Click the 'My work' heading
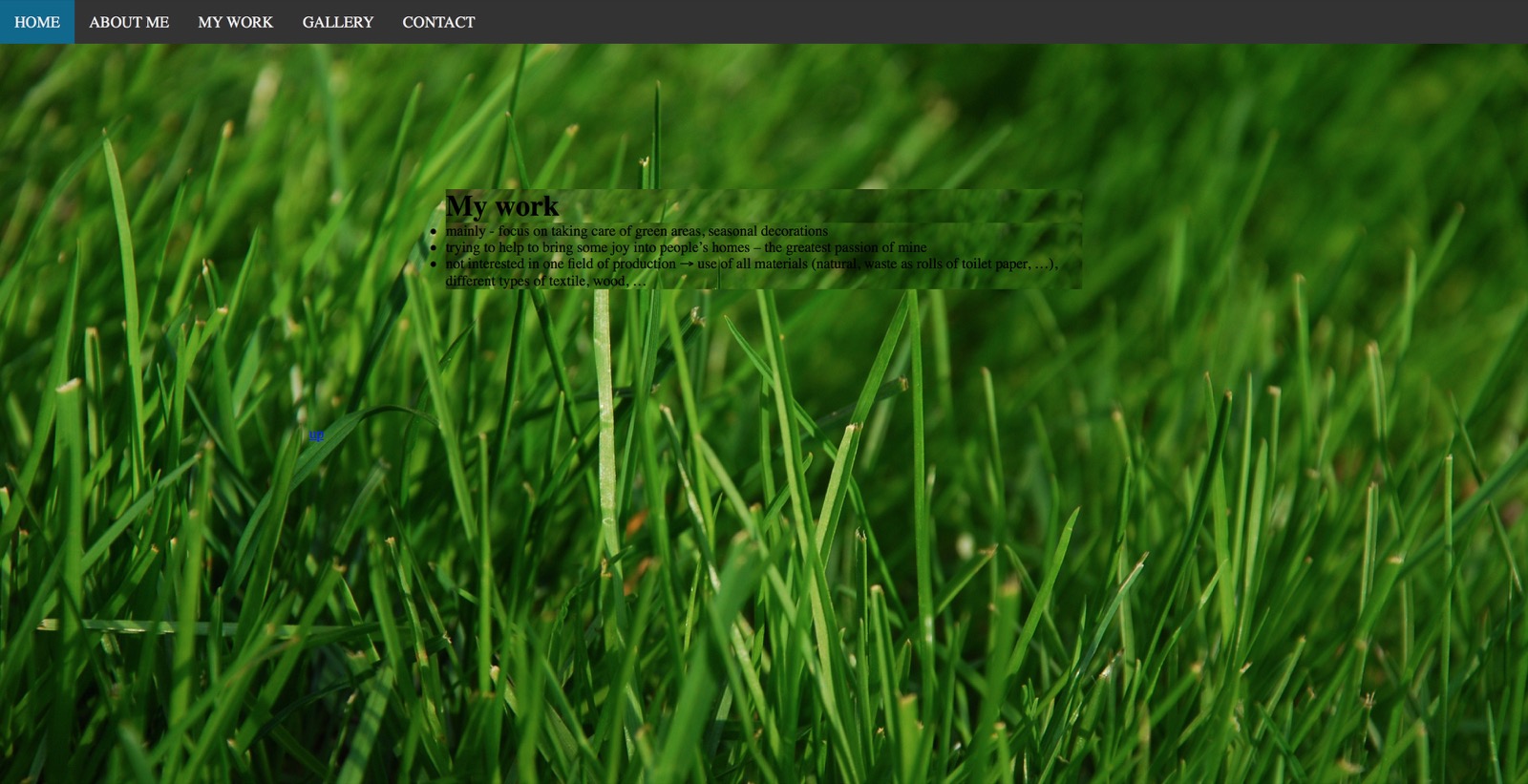 pos(502,205)
